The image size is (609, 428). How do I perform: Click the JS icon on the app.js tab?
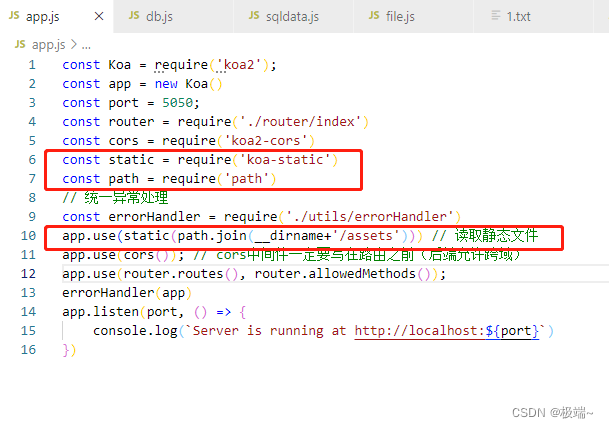(x=14, y=15)
